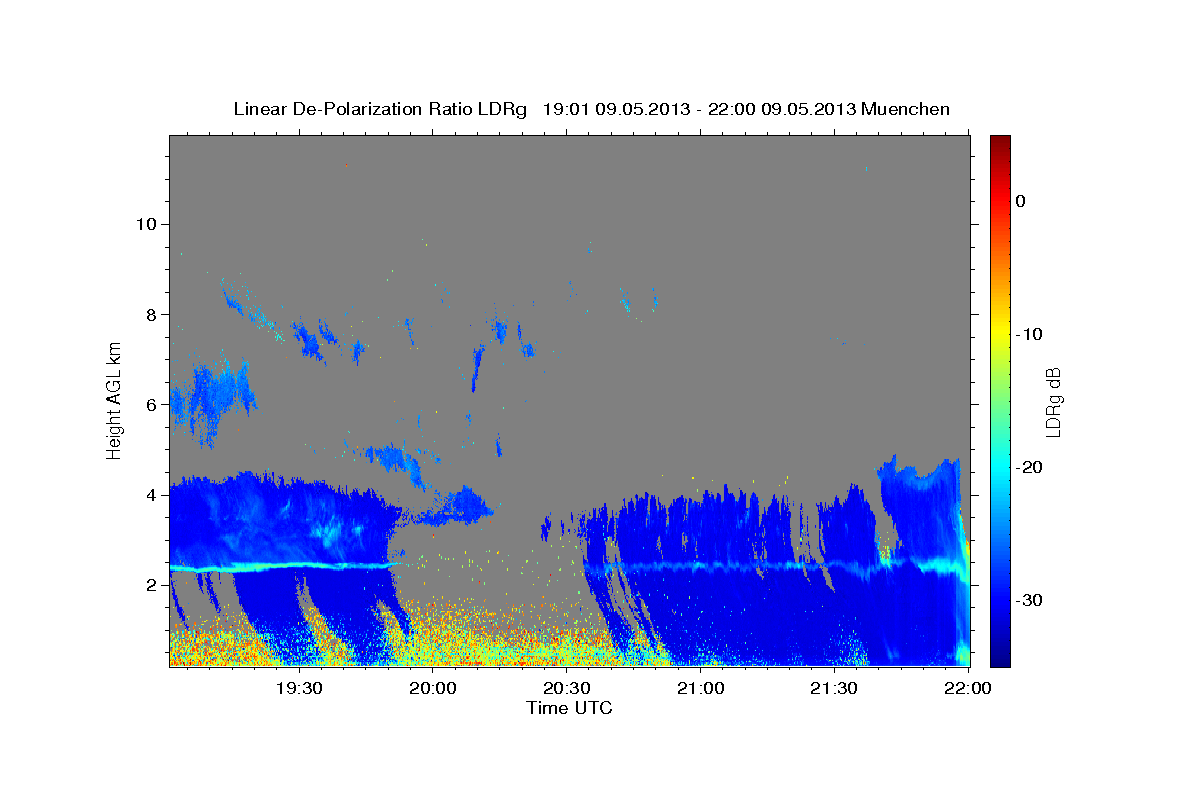Click the start time '19:01 09.05.2013' in title
1200x800 pixels.
tap(616, 109)
